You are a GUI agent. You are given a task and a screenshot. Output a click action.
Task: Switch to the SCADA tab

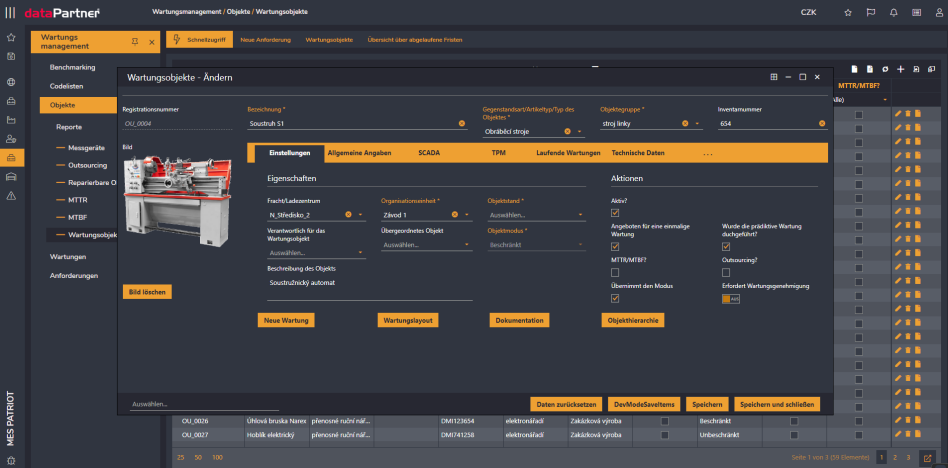click(428, 153)
